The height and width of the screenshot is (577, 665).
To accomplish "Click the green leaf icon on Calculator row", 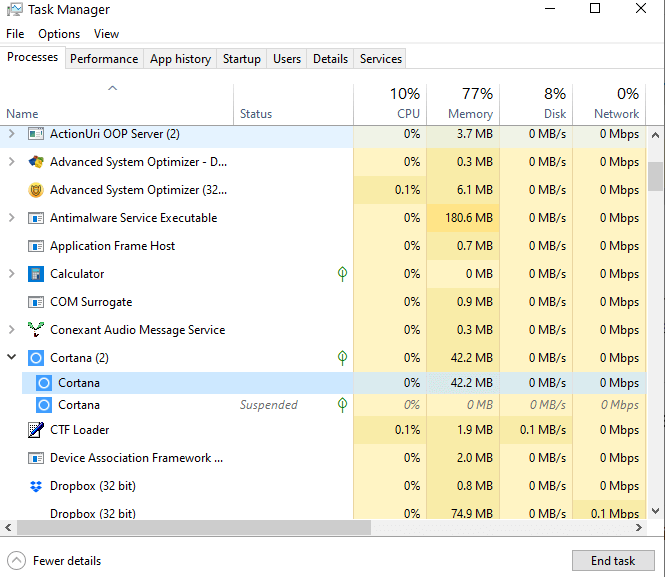I will [x=342, y=274].
